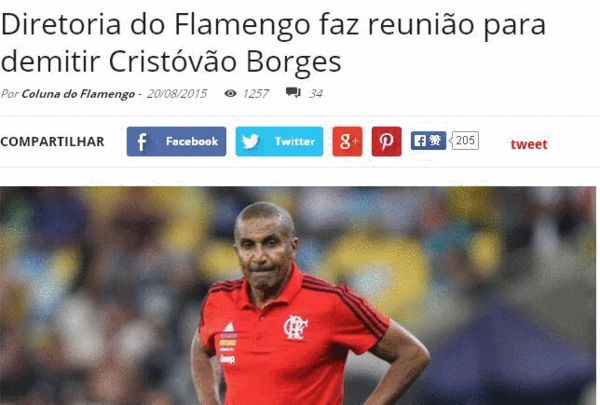Share the article via the Twitter button
The image size is (600, 405).
click(x=279, y=141)
